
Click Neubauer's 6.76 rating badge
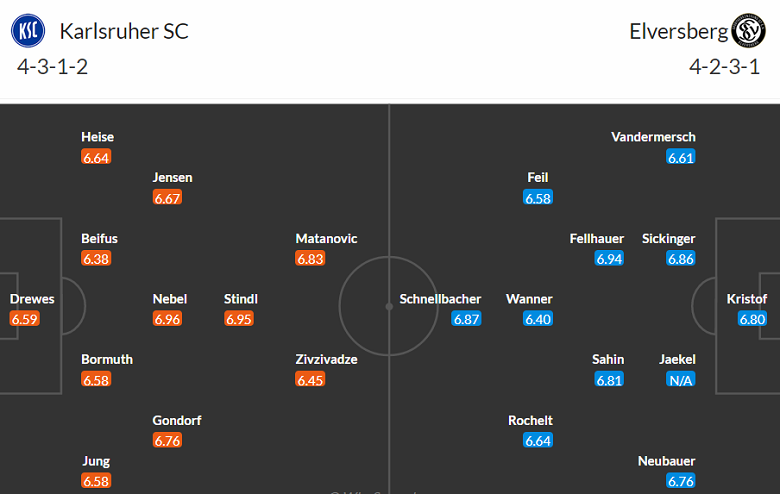coord(681,481)
